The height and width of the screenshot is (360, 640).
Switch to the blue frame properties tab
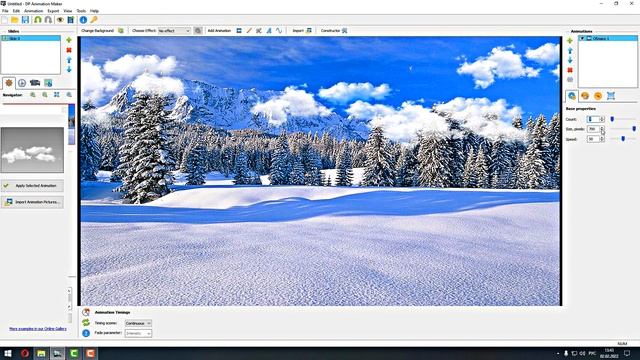click(x=611, y=96)
